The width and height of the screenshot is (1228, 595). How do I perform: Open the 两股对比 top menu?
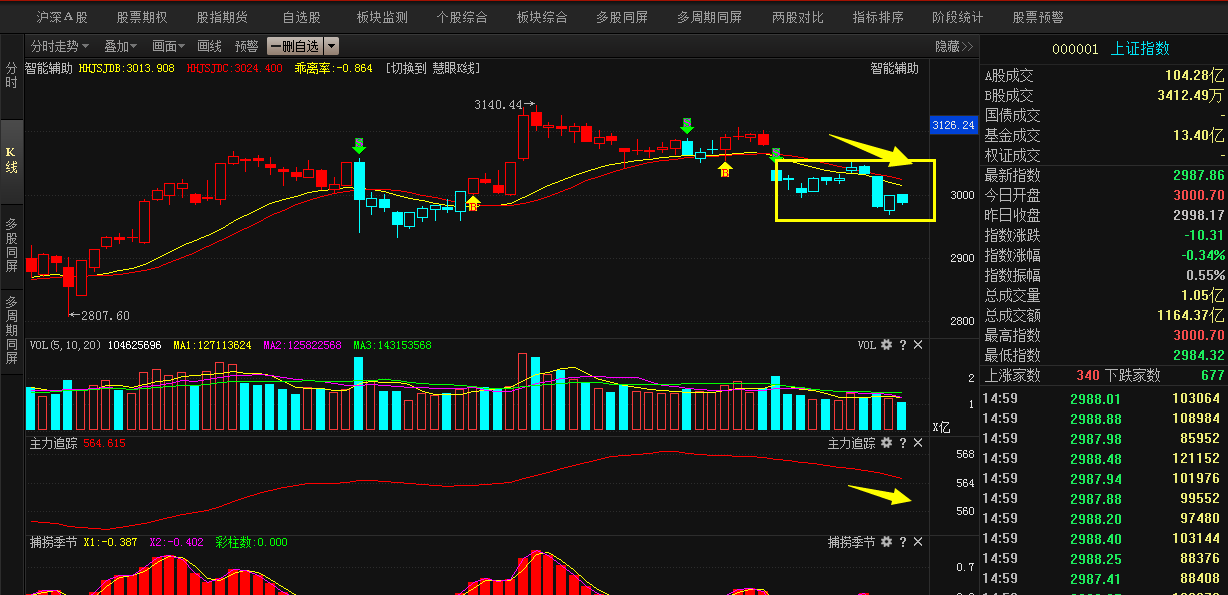[798, 17]
